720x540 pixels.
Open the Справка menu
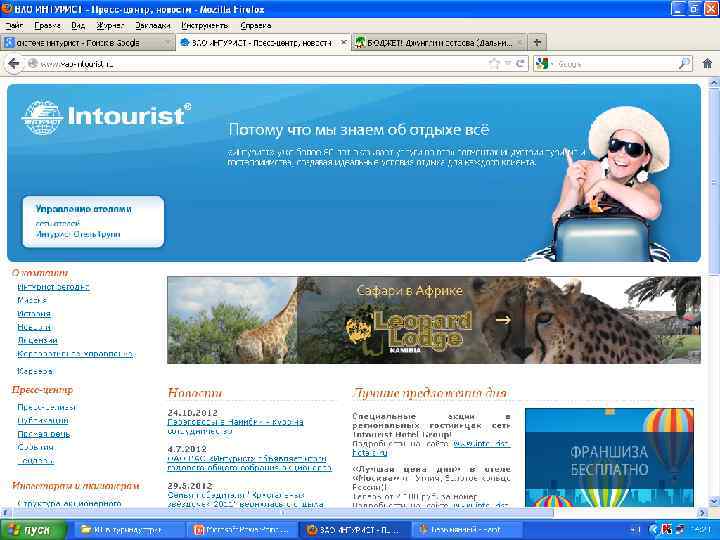pos(256,26)
